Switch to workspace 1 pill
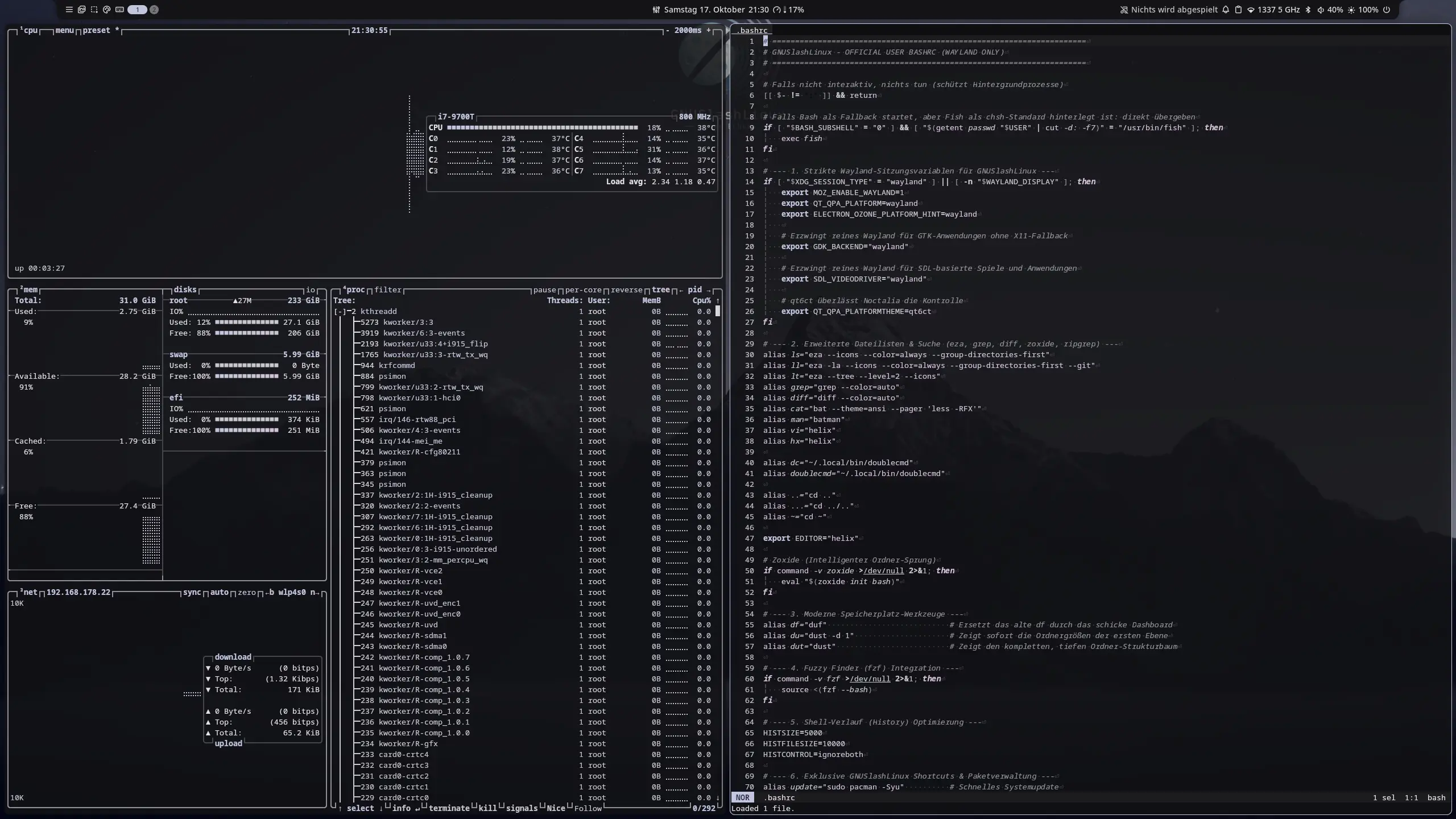Screen dimensions: 1456x819 point(137,10)
